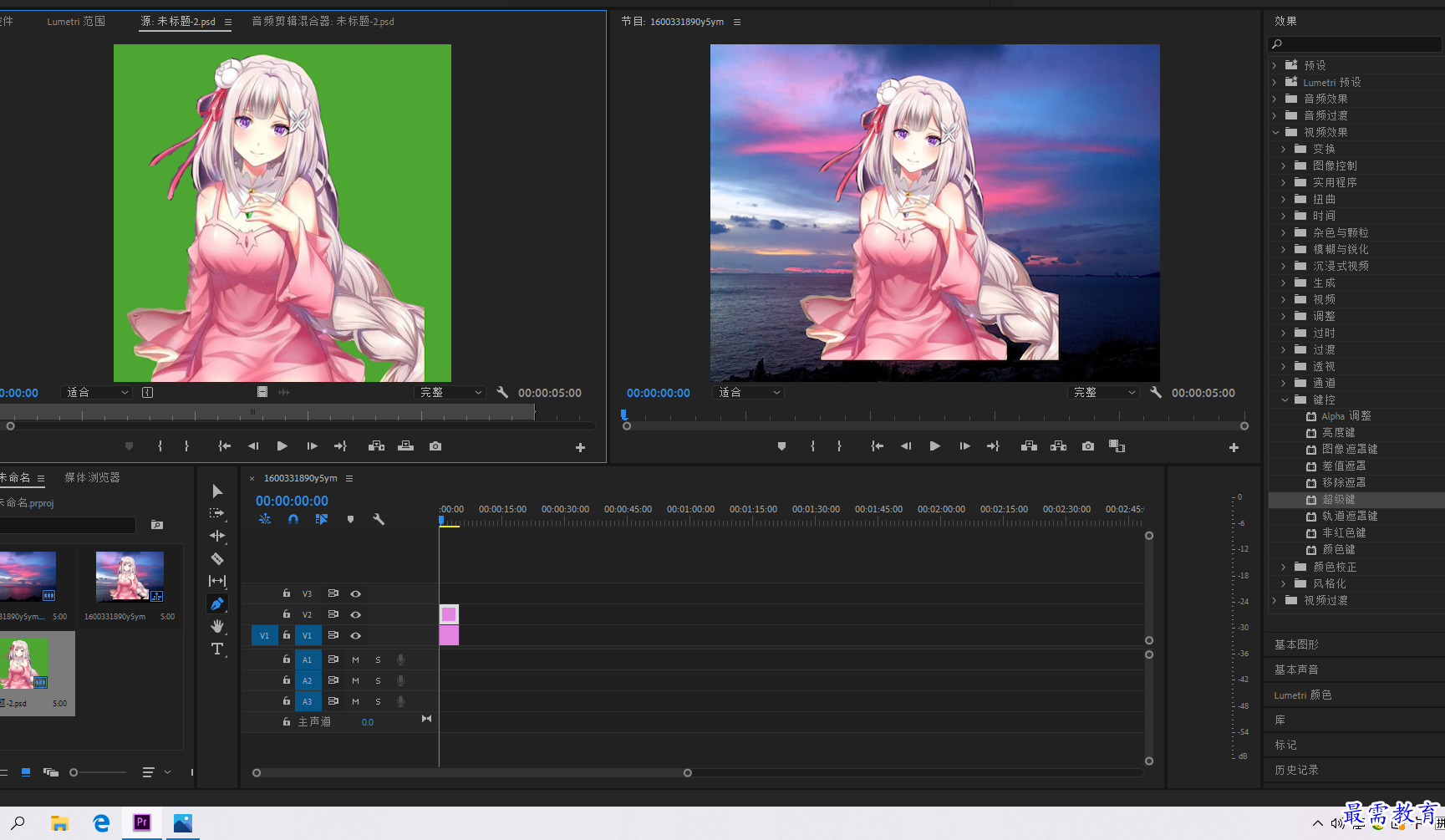Open the 历史记录 panel
Viewport: 1445px width, 840px height.
pos(1296,770)
